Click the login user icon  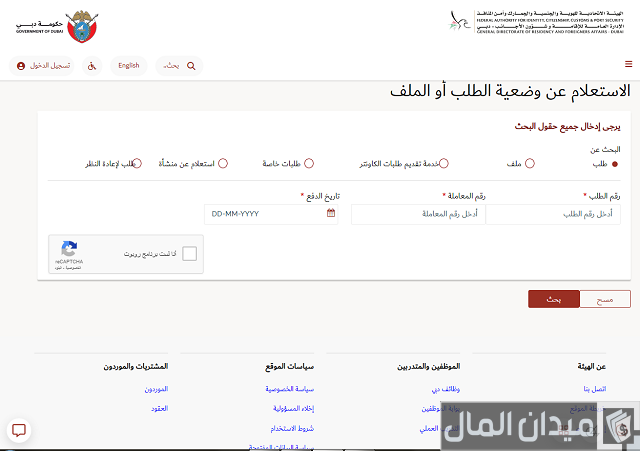(x=21, y=66)
